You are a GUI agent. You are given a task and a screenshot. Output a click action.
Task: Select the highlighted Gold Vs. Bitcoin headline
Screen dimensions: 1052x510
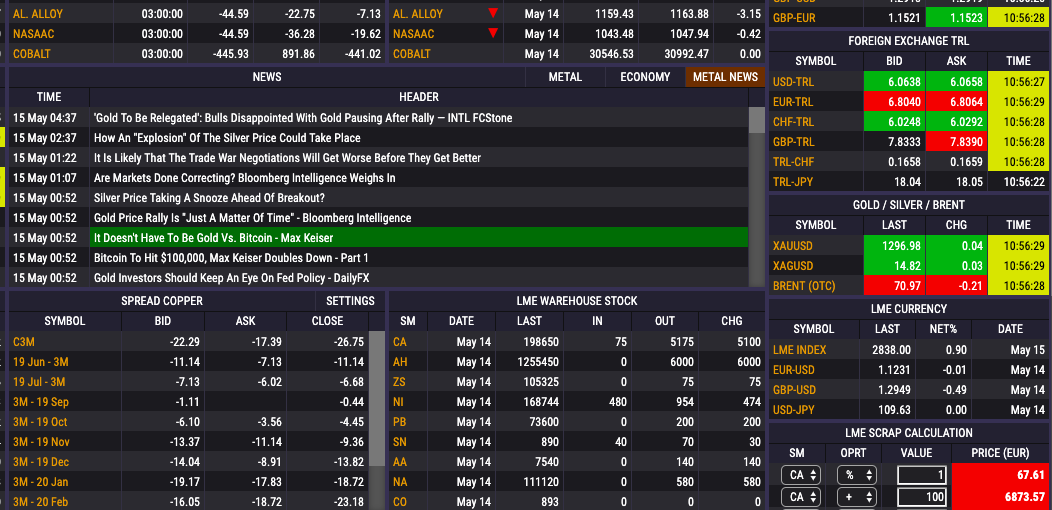point(213,238)
